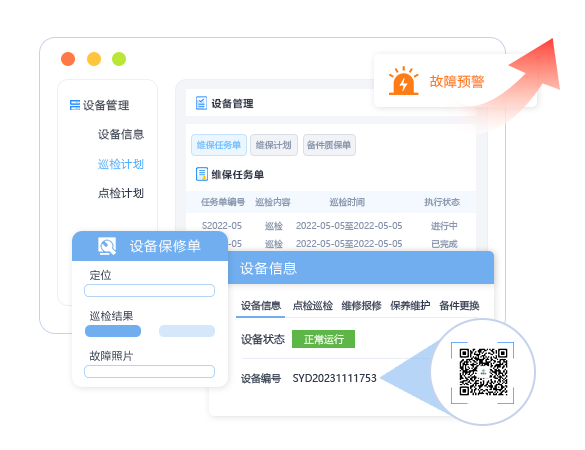Click the 巡检内容 column header
Image resolution: width=585 pixels, height=450 pixels.
[273, 202]
